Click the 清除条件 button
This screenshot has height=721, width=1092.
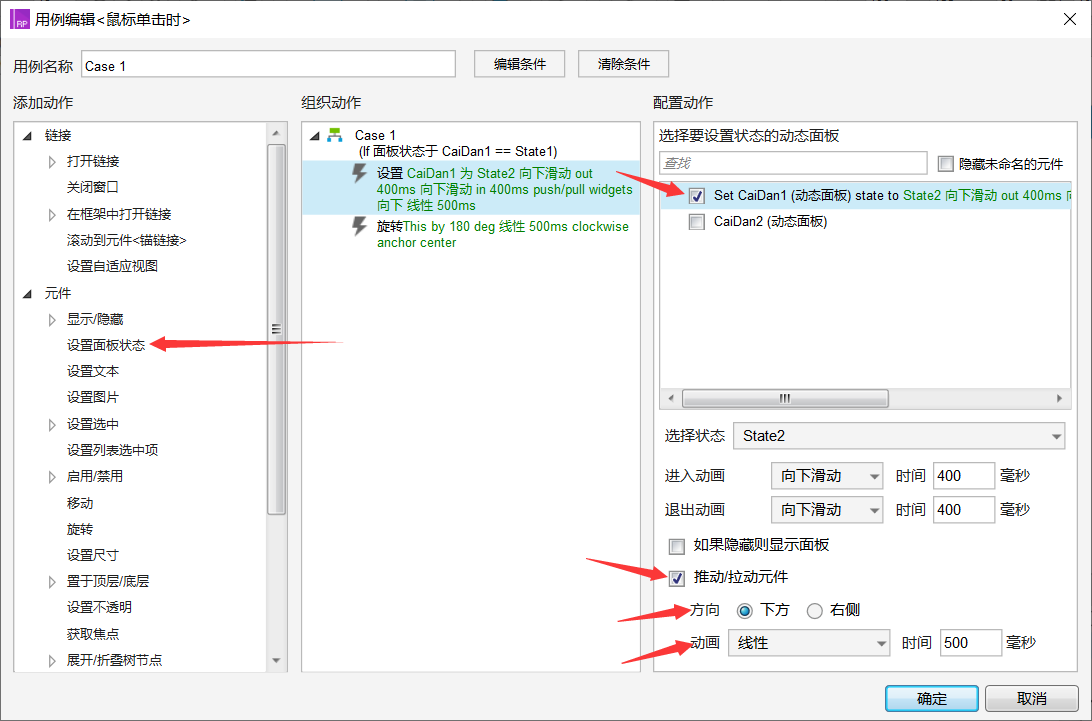[x=623, y=64]
